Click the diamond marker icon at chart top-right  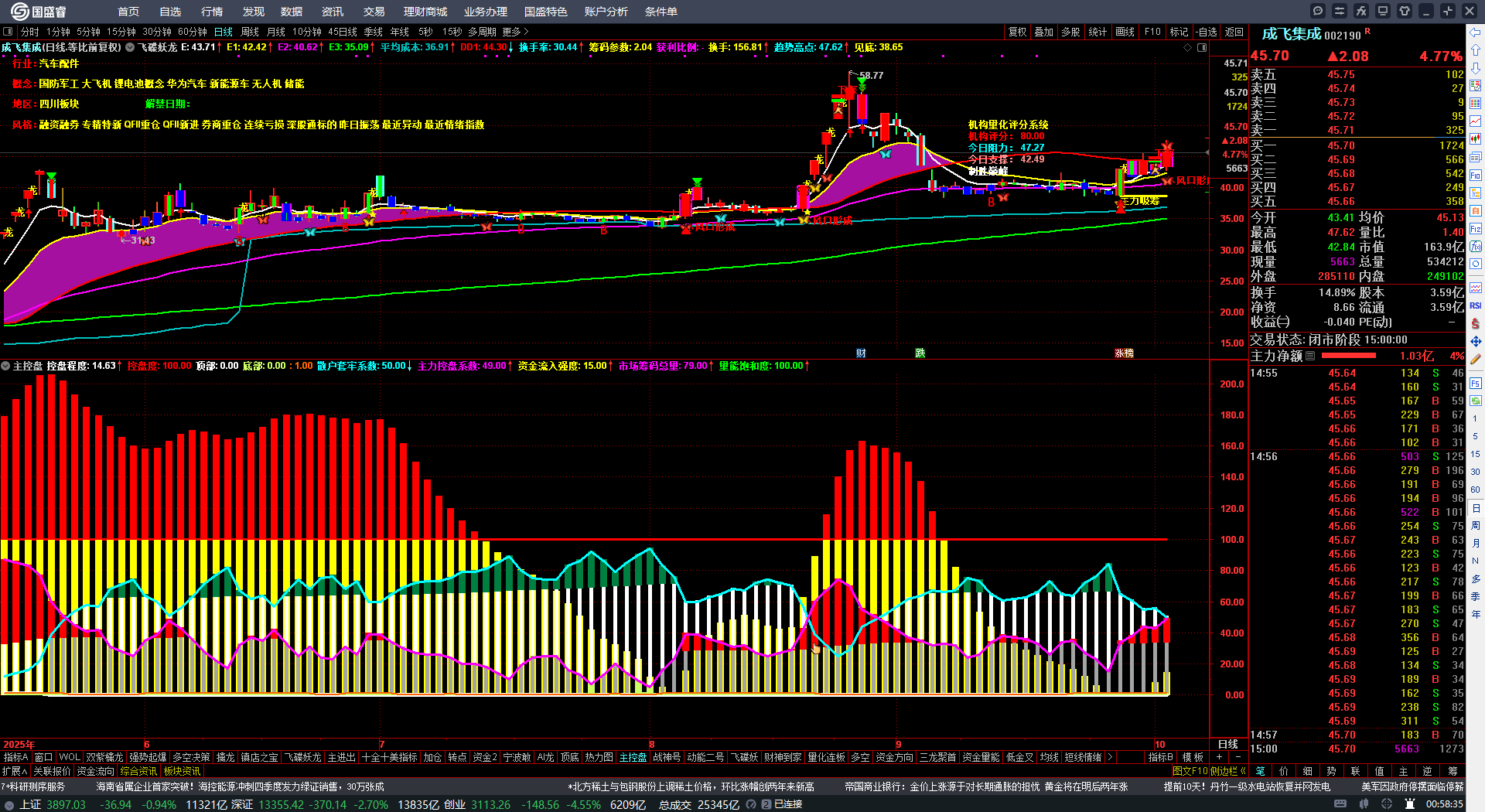(x=1188, y=48)
